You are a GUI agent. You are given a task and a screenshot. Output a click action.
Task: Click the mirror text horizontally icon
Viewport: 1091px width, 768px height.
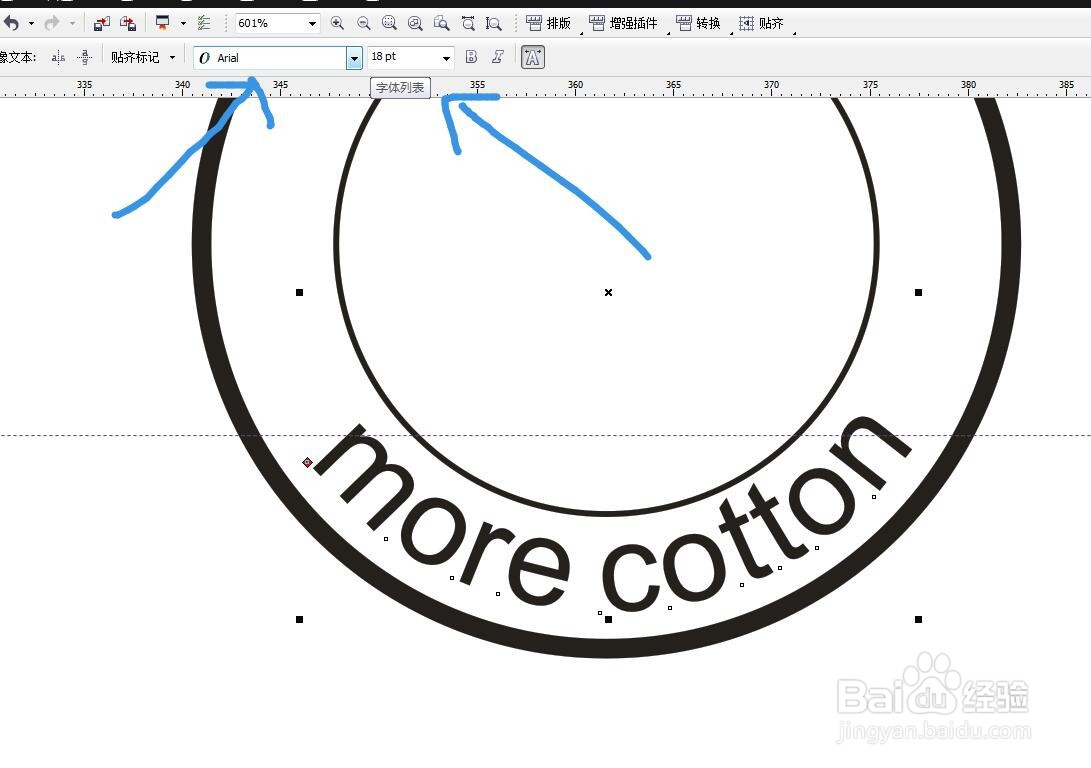(58, 58)
